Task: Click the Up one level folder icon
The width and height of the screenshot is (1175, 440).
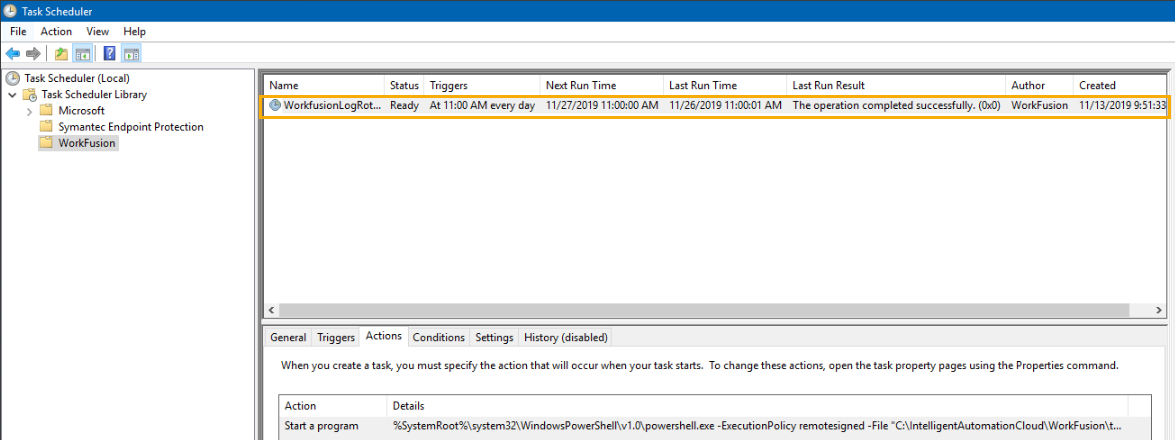Action: pos(61,53)
